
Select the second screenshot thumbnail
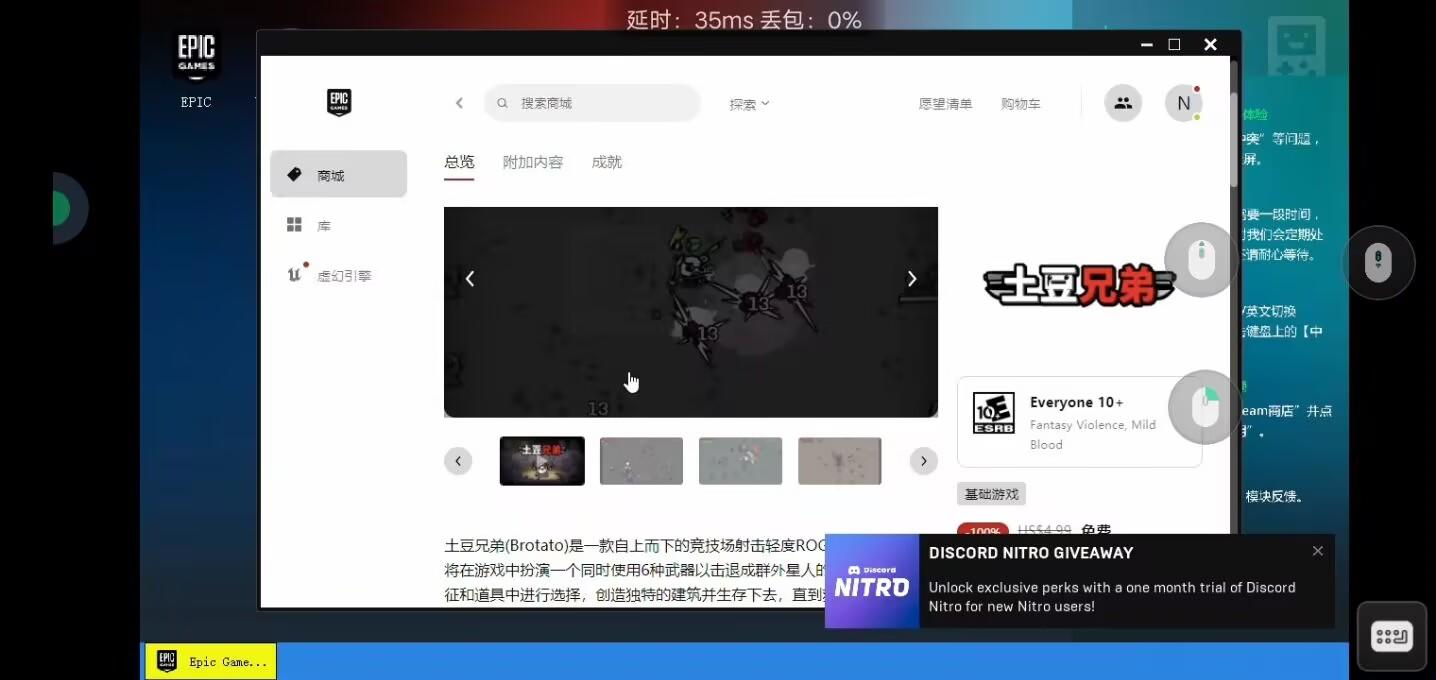[641, 461]
